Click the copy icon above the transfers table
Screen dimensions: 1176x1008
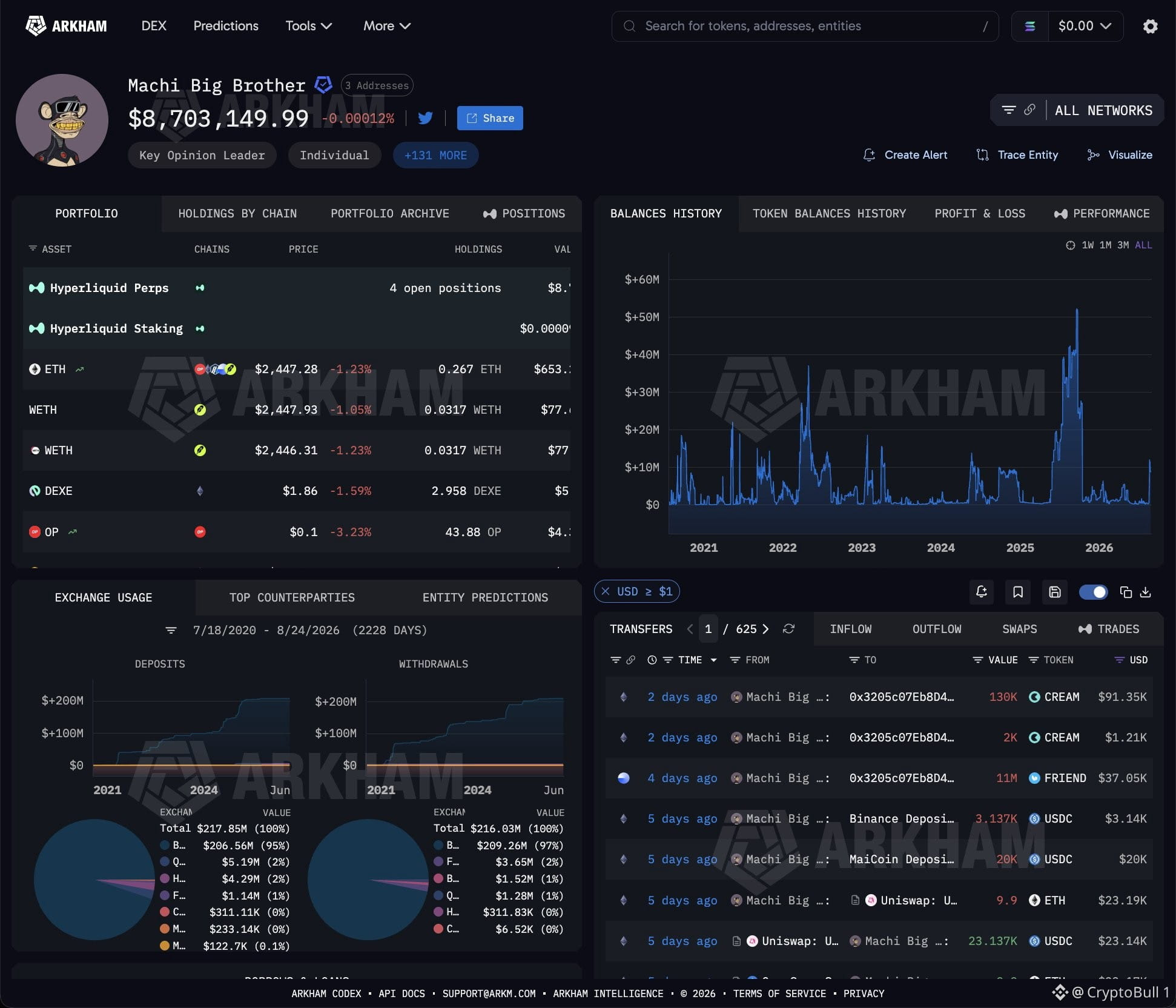(1126, 592)
